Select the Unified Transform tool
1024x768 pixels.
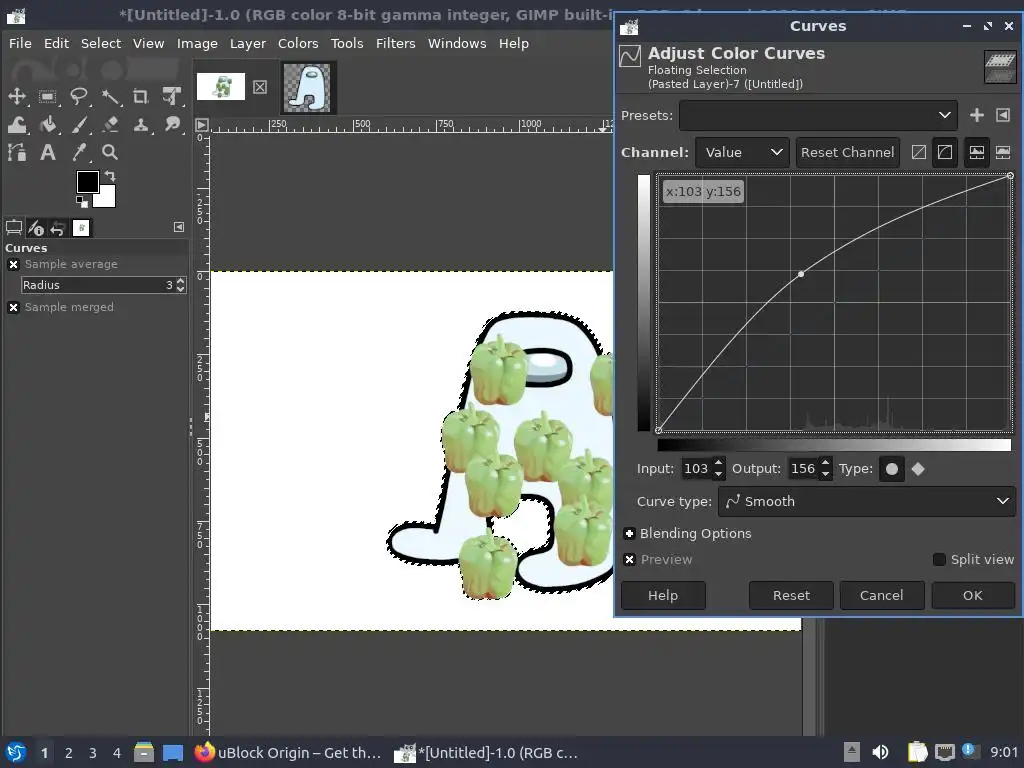(172, 97)
